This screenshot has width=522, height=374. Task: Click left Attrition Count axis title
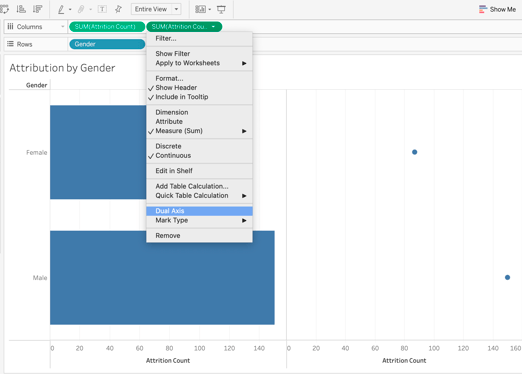168,361
